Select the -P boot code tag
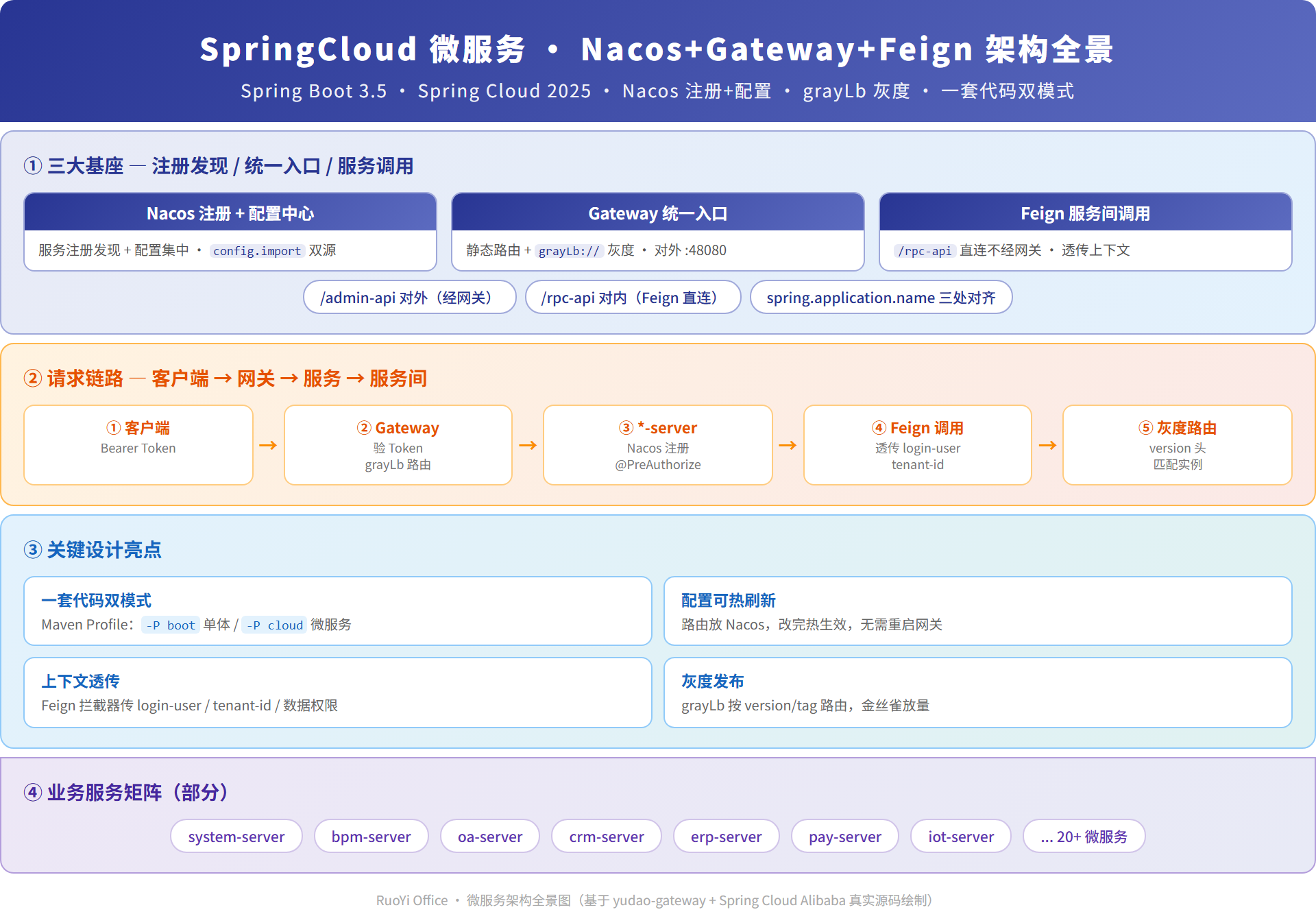Screen dimensions: 1316x912 coord(171,625)
